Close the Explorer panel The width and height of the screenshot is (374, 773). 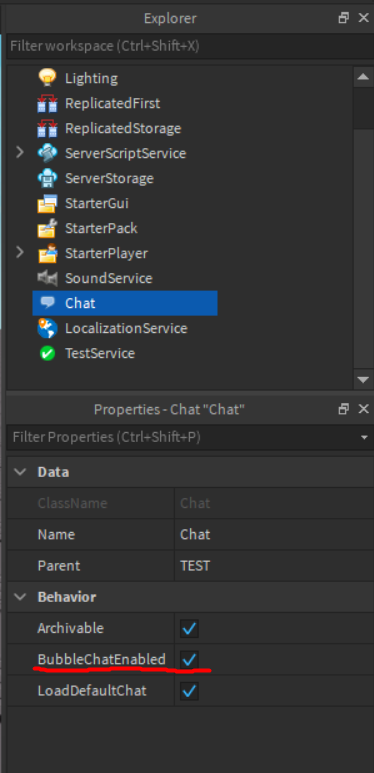364,18
